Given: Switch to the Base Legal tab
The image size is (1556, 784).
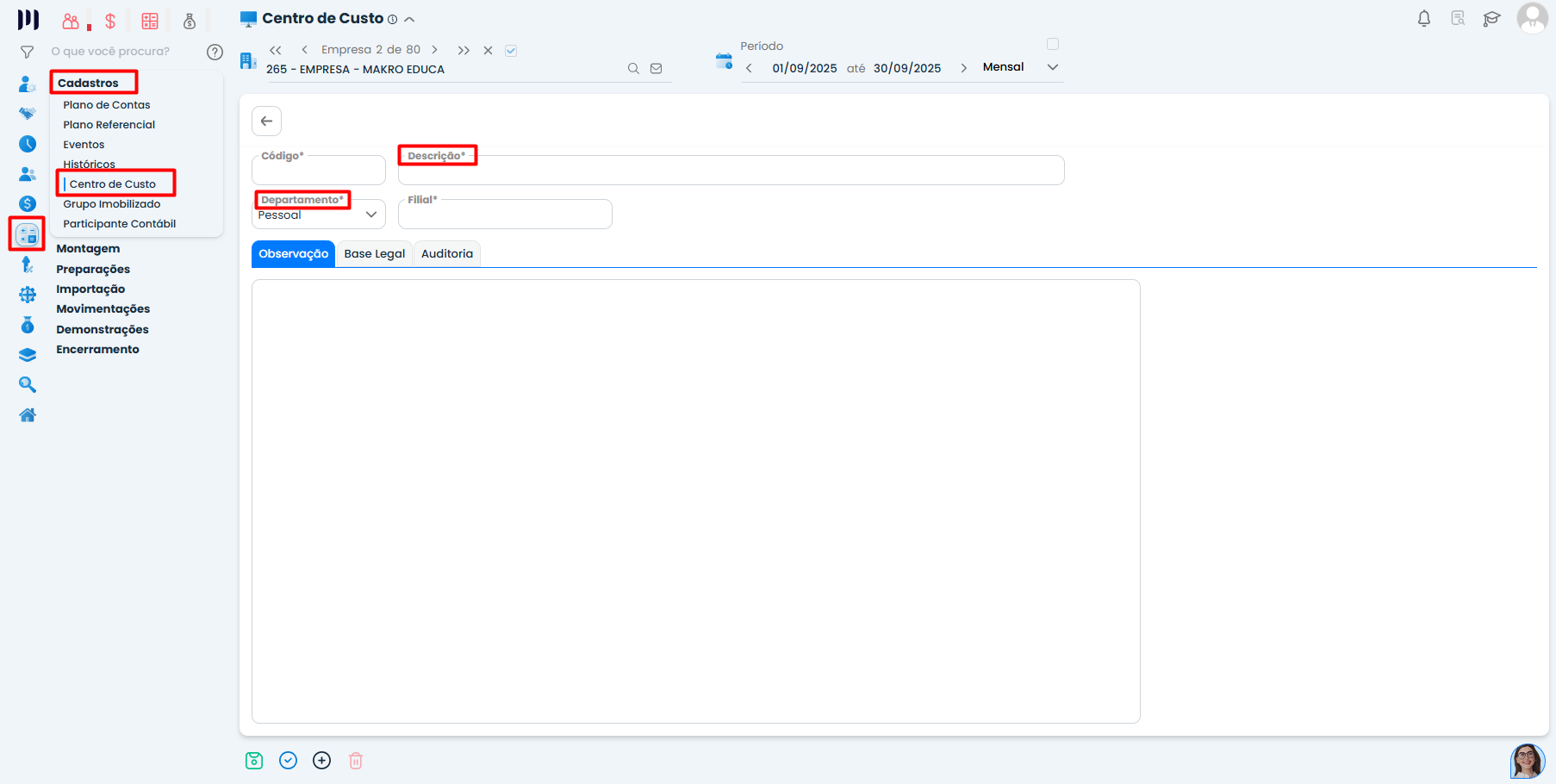Looking at the screenshot, I should click(x=375, y=254).
